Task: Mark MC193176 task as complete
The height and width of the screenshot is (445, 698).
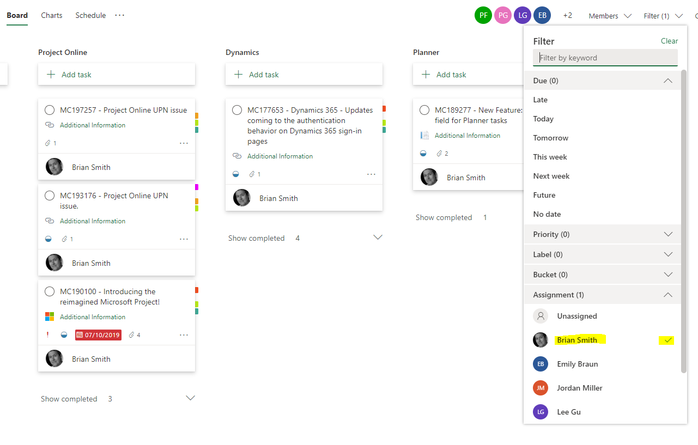Action: point(49,195)
